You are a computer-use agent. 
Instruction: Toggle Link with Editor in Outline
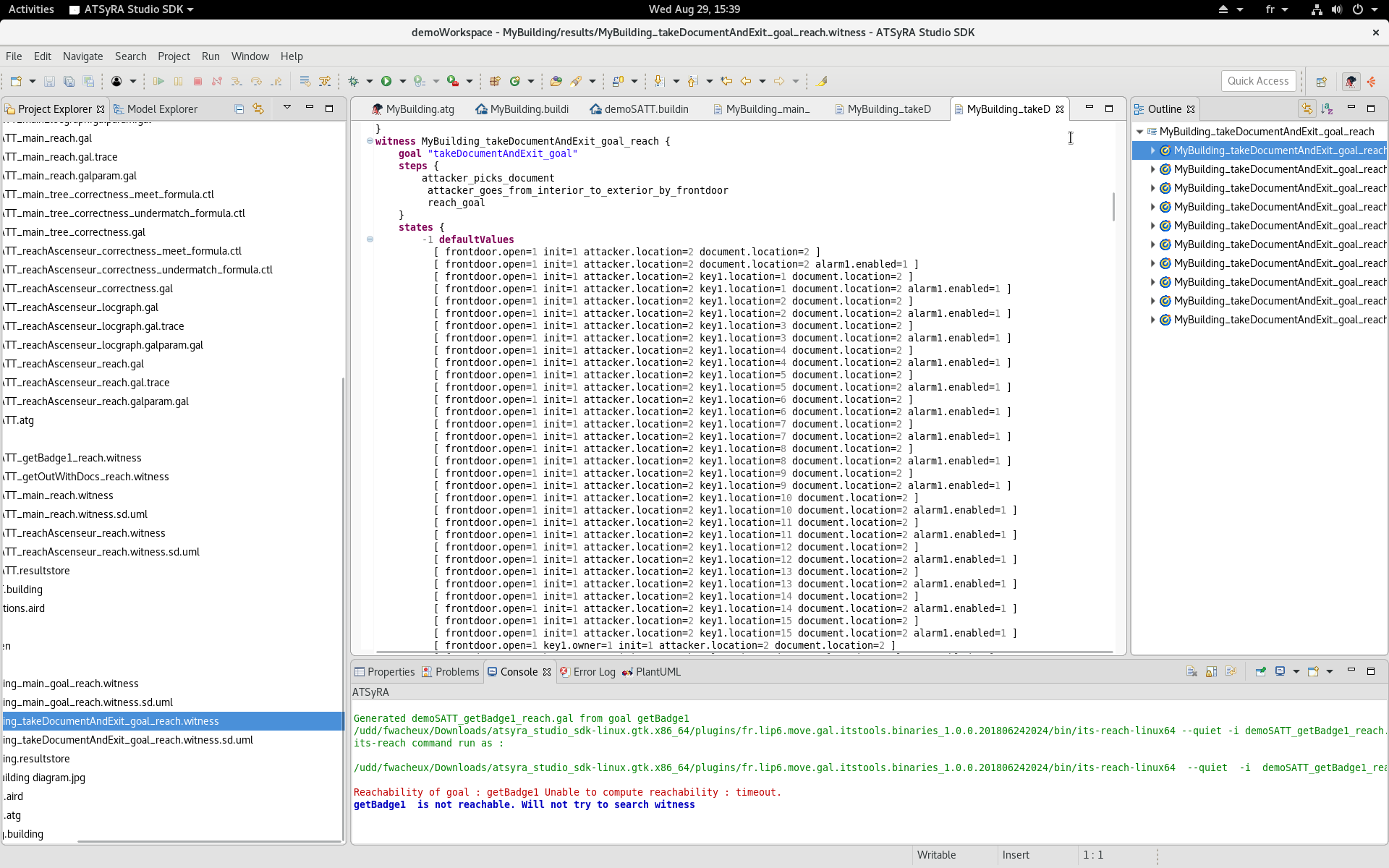pyautogui.click(x=1307, y=109)
